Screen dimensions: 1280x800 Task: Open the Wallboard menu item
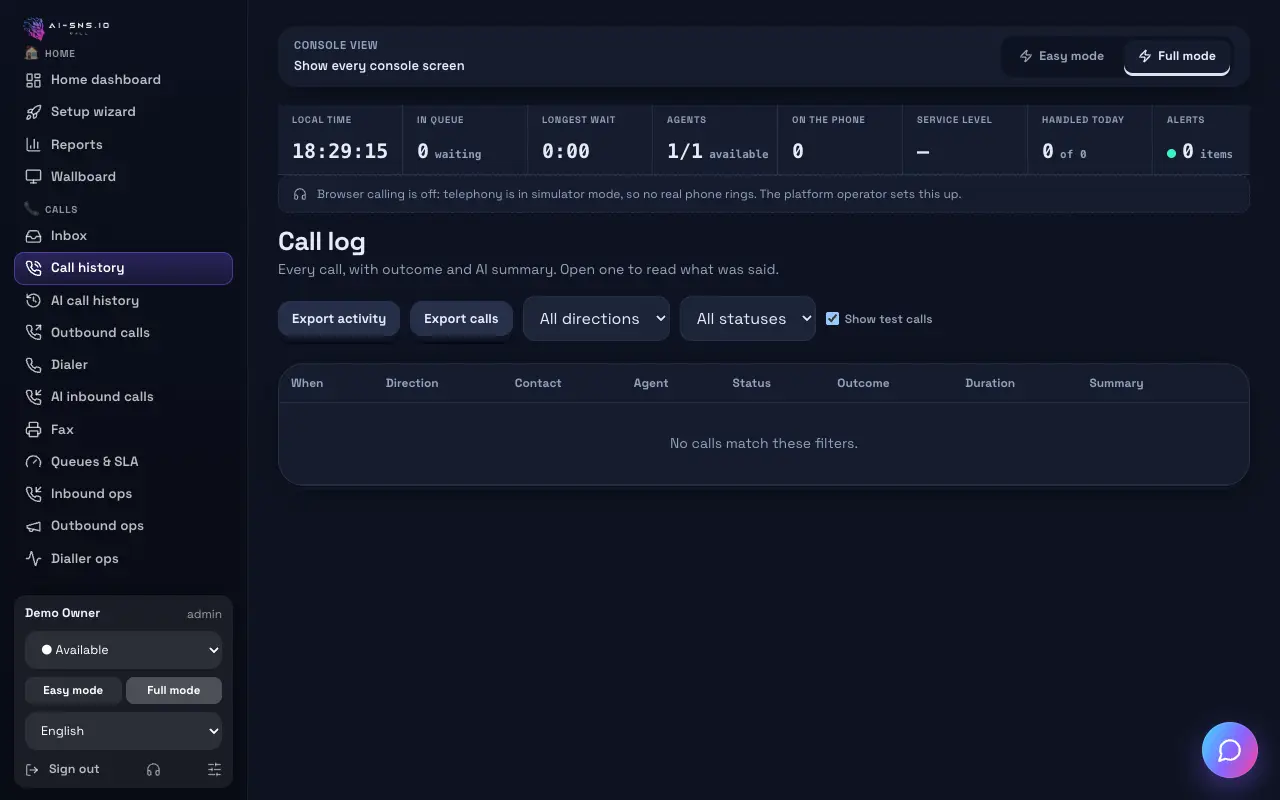(x=123, y=177)
